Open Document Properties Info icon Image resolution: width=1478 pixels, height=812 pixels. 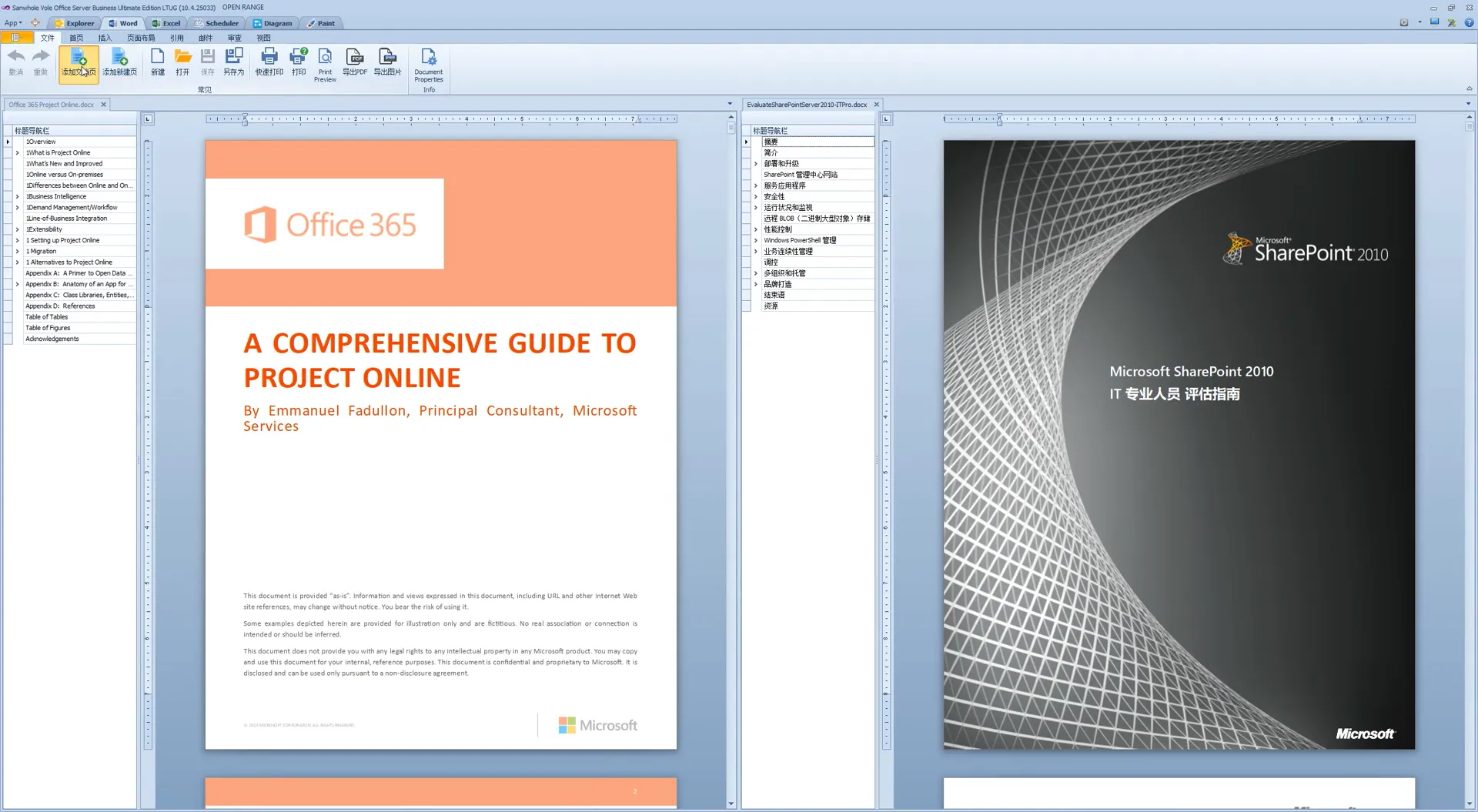pyautogui.click(x=429, y=62)
